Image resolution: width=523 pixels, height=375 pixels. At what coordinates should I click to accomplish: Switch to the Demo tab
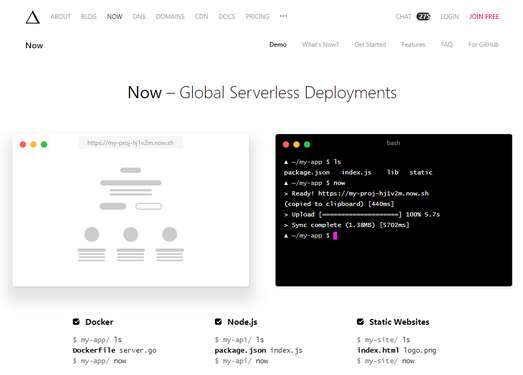(x=278, y=44)
